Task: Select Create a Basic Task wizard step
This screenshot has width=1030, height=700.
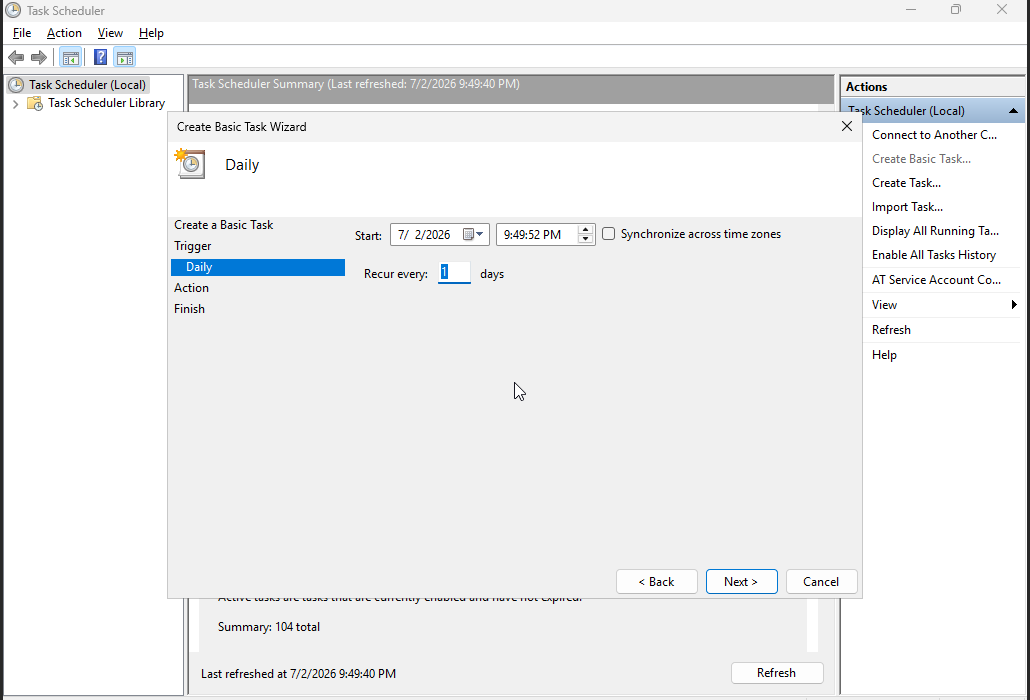Action: pos(223,225)
